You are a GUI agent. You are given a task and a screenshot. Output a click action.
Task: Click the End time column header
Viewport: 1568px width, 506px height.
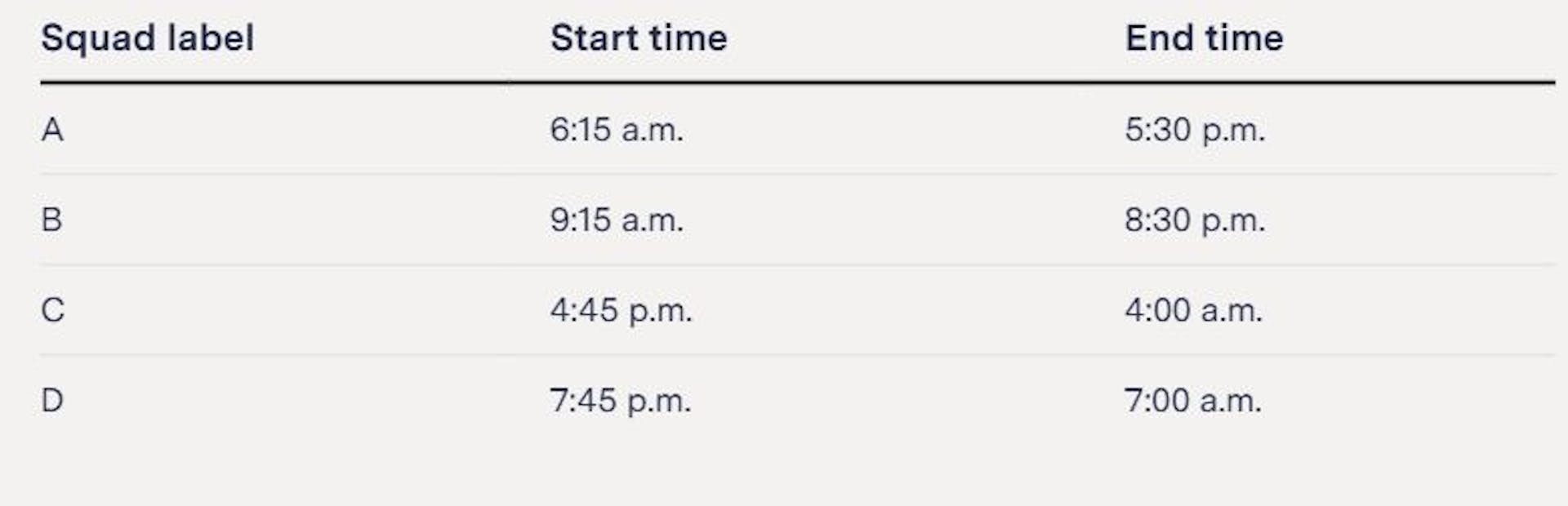coord(1204,38)
